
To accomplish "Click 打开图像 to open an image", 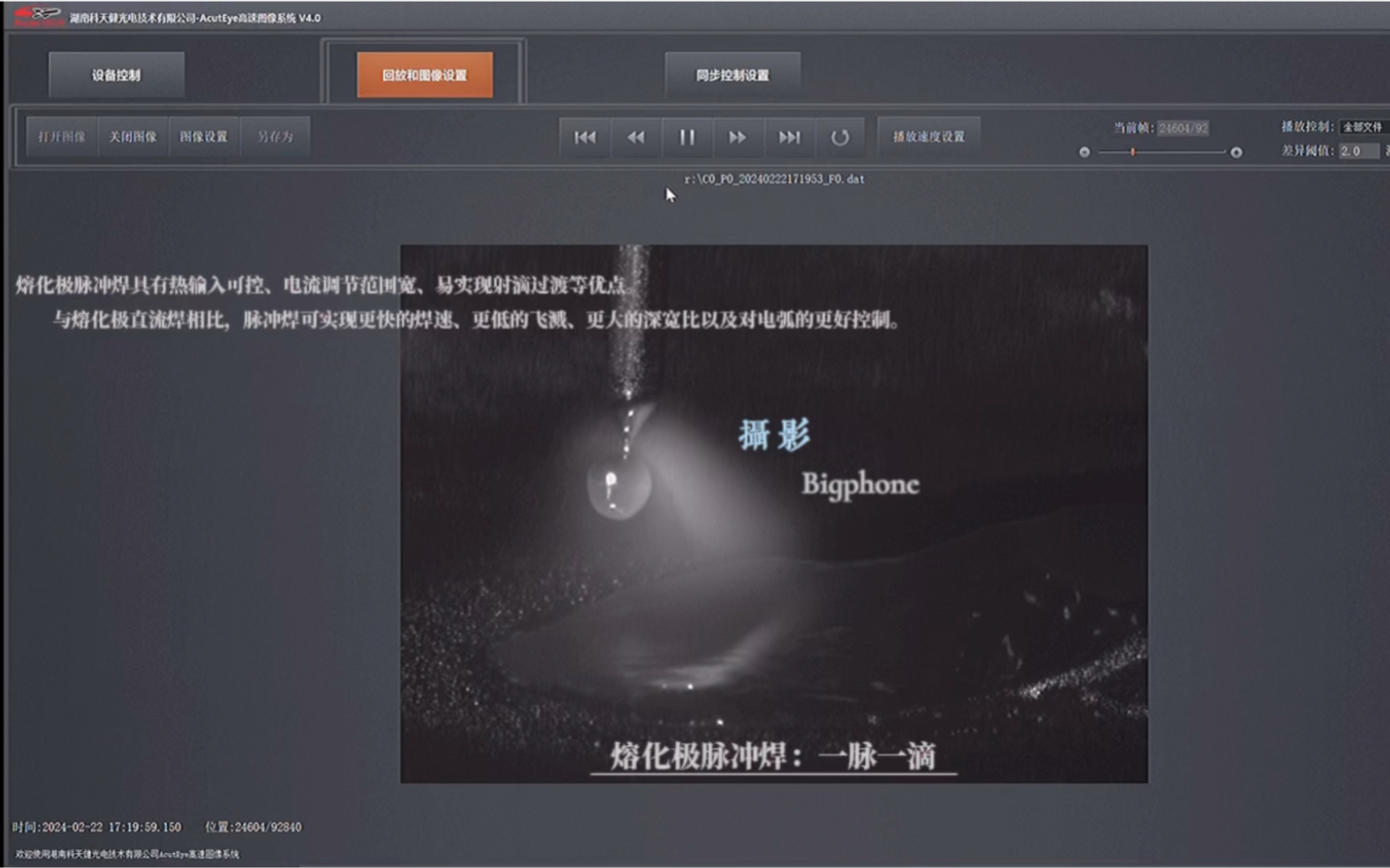I will 60,136.
